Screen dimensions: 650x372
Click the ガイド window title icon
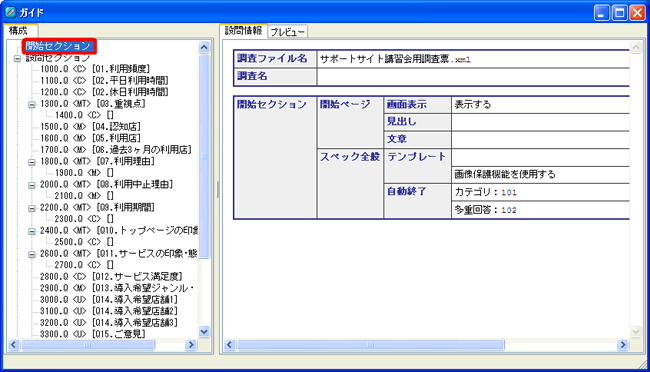pyautogui.click(x=10, y=12)
